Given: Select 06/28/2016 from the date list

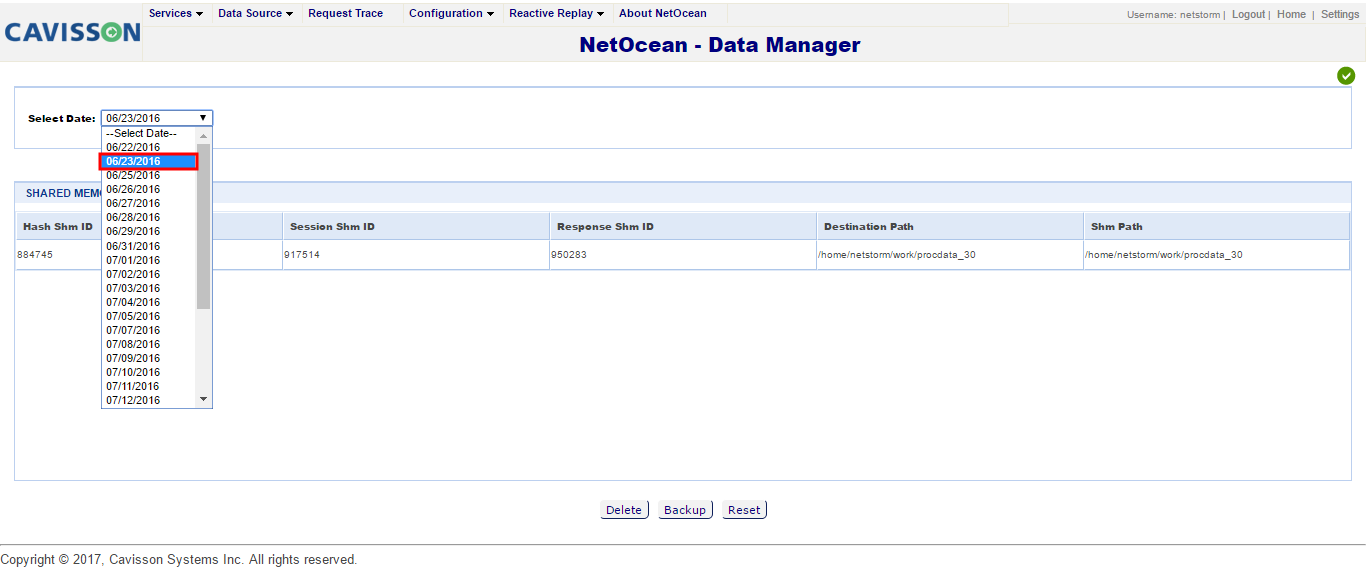Looking at the screenshot, I should pos(149,217).
